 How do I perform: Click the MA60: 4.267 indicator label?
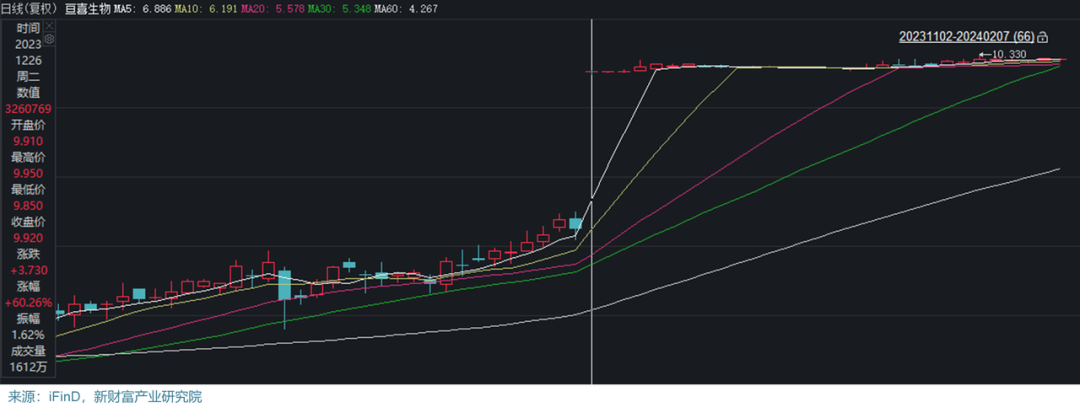click(404, 9)
